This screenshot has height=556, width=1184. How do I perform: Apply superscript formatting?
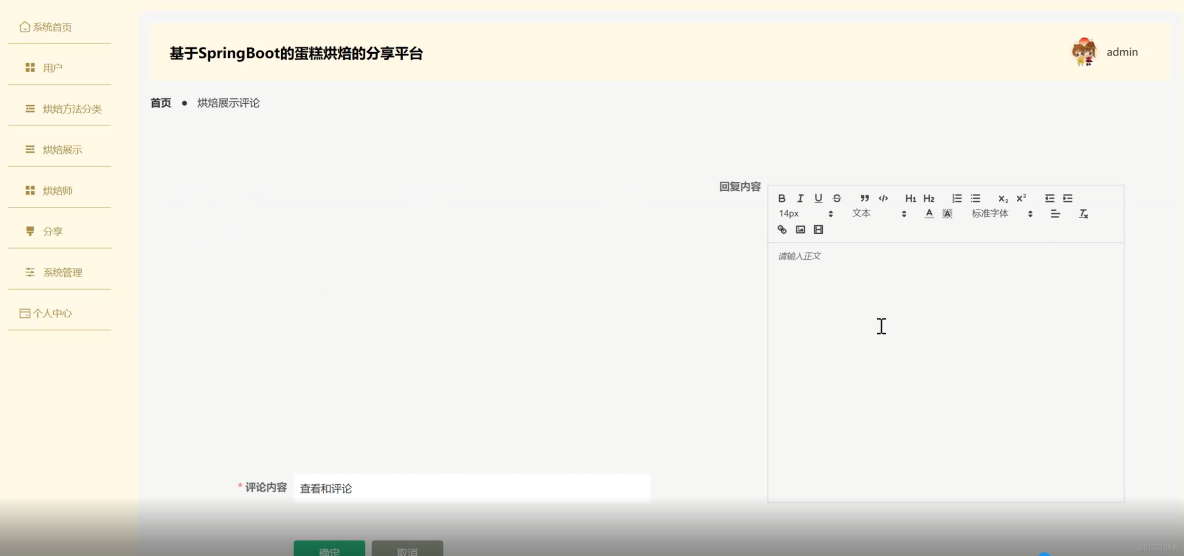tap(1021, 199)
